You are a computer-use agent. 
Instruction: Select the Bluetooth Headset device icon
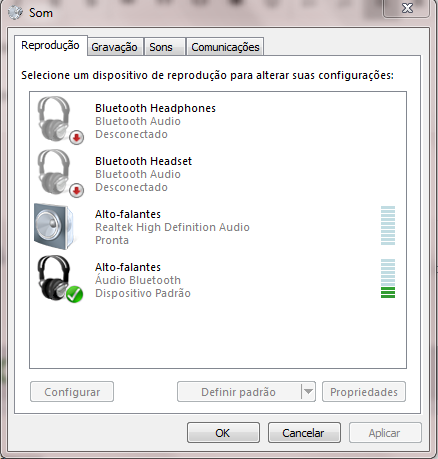point(58,173)
